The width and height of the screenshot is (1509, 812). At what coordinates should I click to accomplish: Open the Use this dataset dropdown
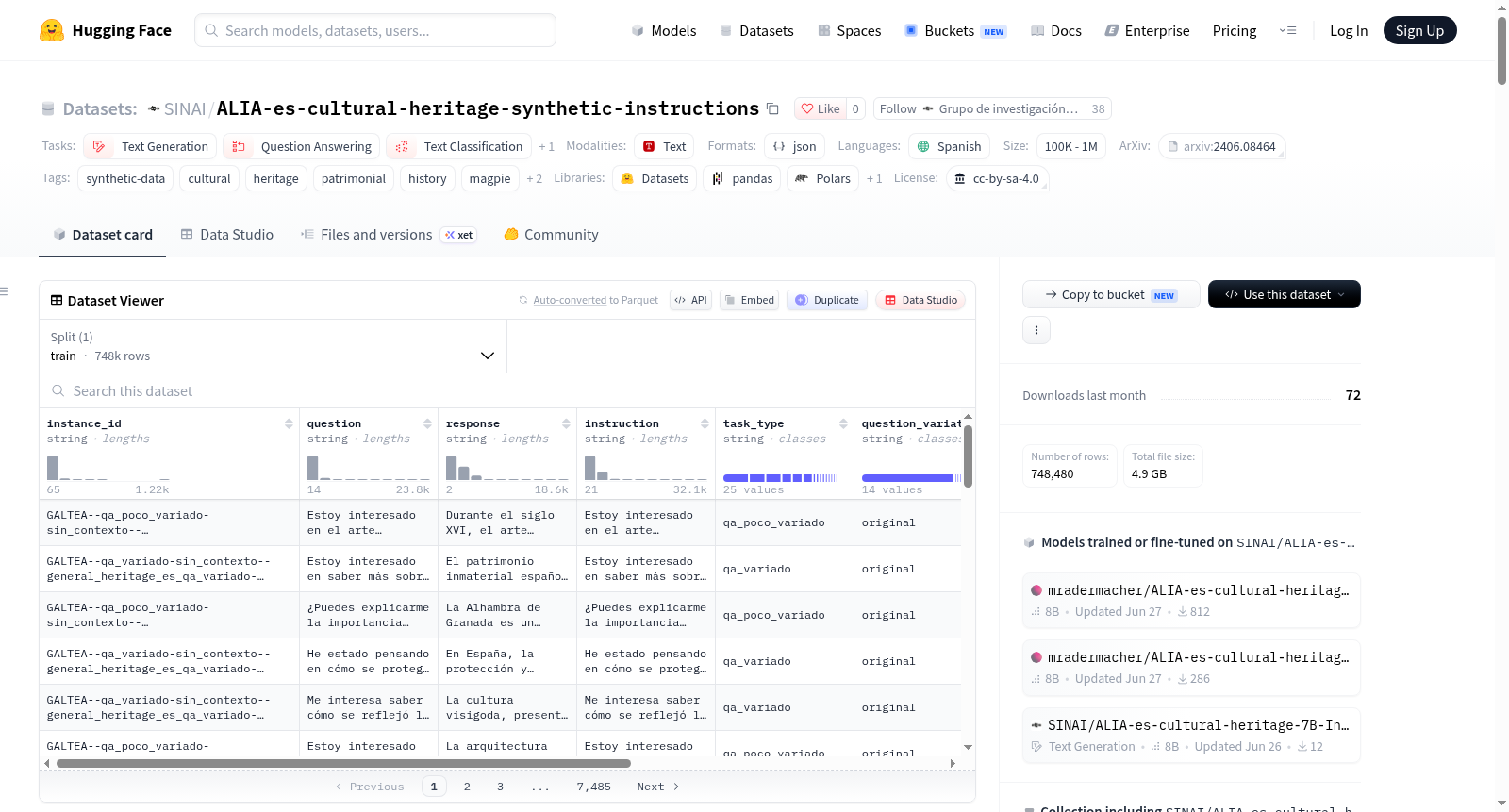click(1284, 294)
